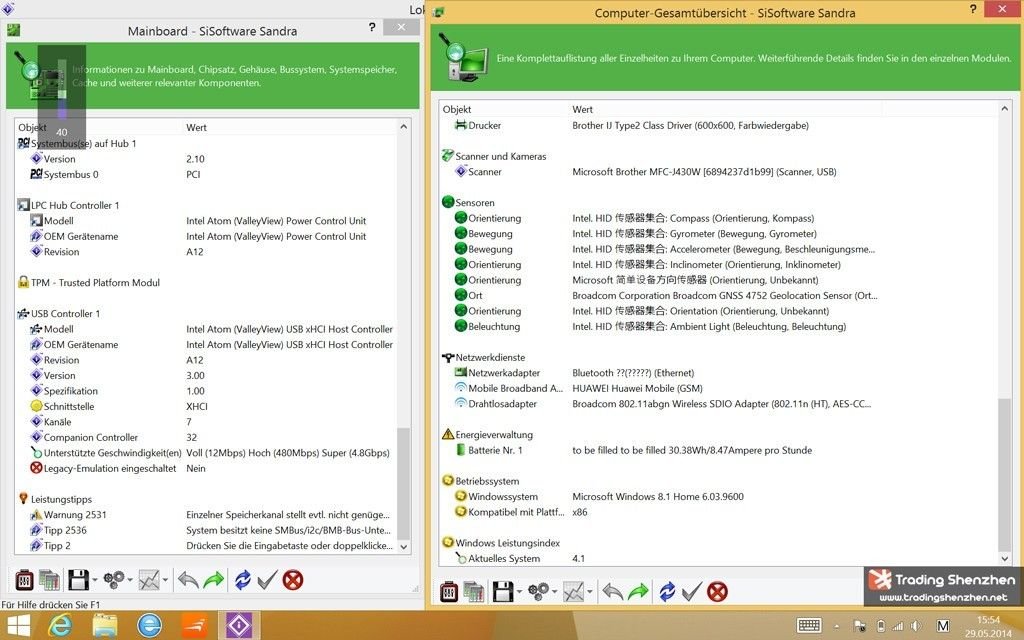Go forward with green arrow in Computer-Gesamtübersicht toolbar
The width and height of the screenshot is (1024, 640).
[x=638, y=592]
